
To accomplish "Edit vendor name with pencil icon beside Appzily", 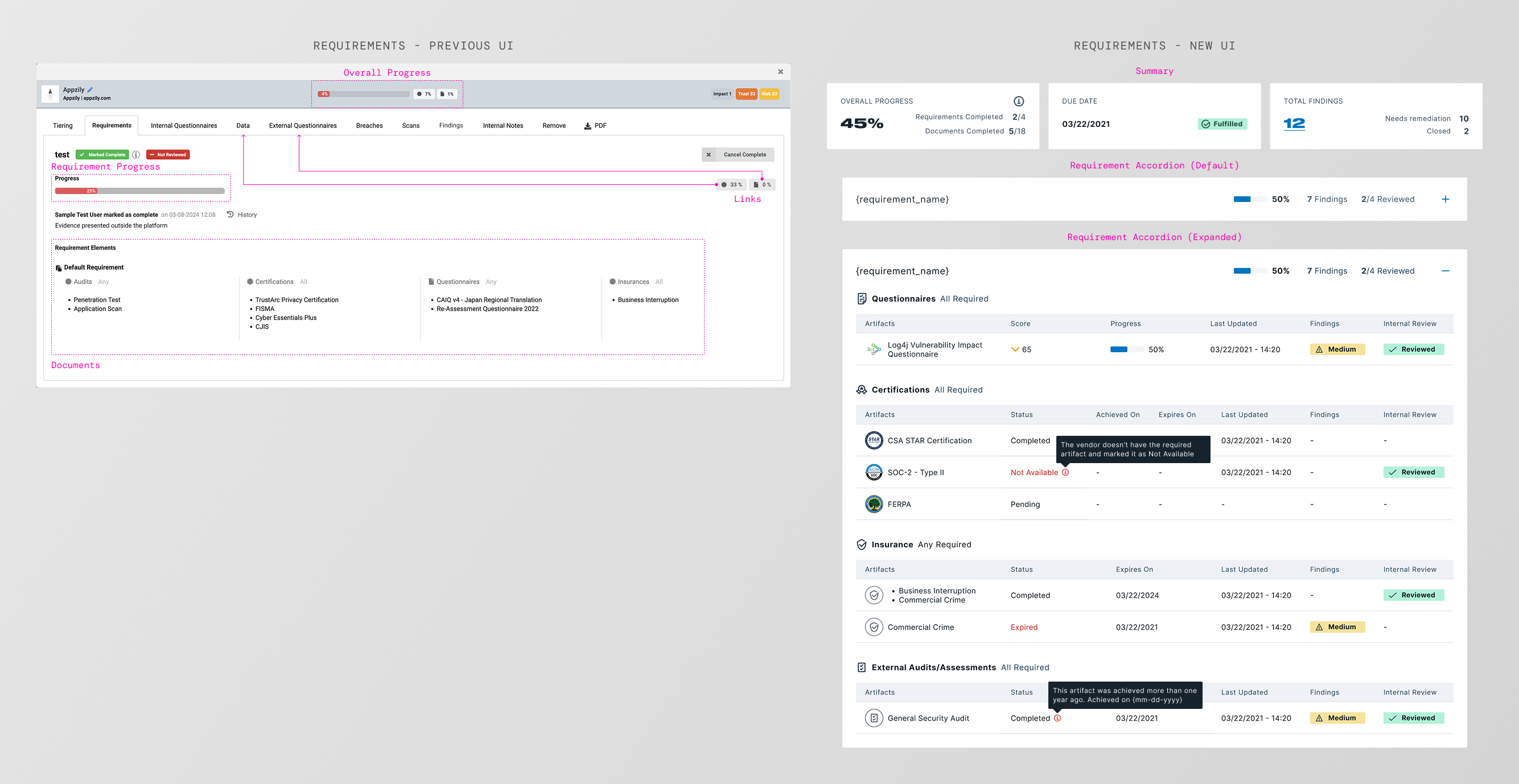I will [x=90, y=89].
